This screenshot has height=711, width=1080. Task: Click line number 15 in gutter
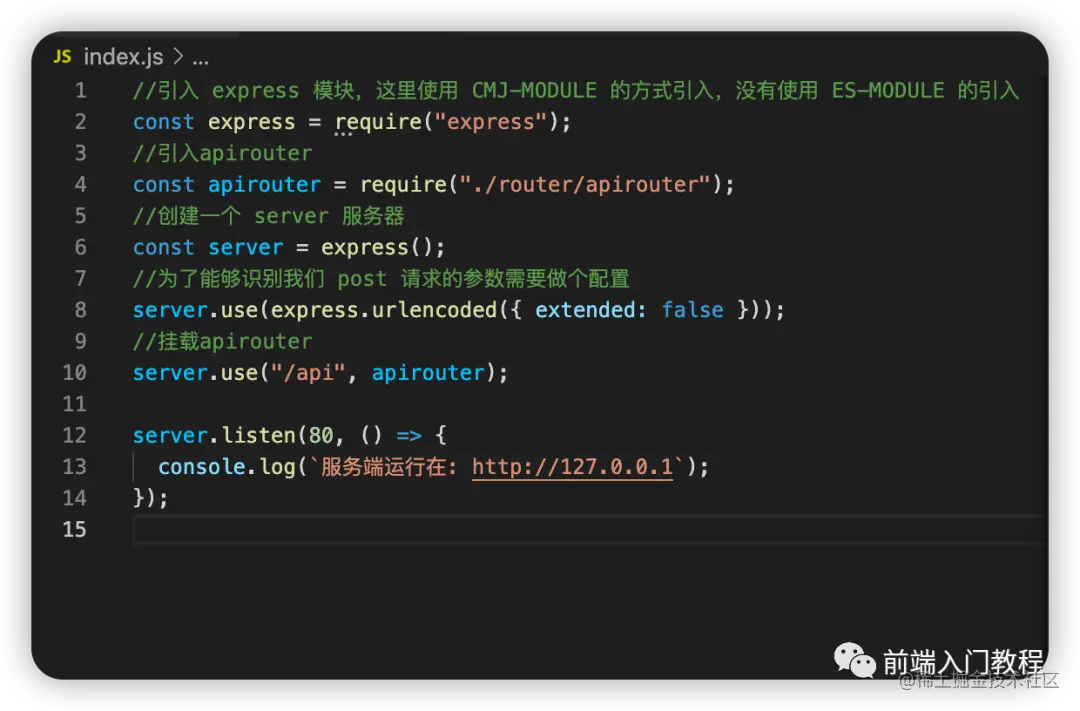pyautogui.click(x=74, y=529)
